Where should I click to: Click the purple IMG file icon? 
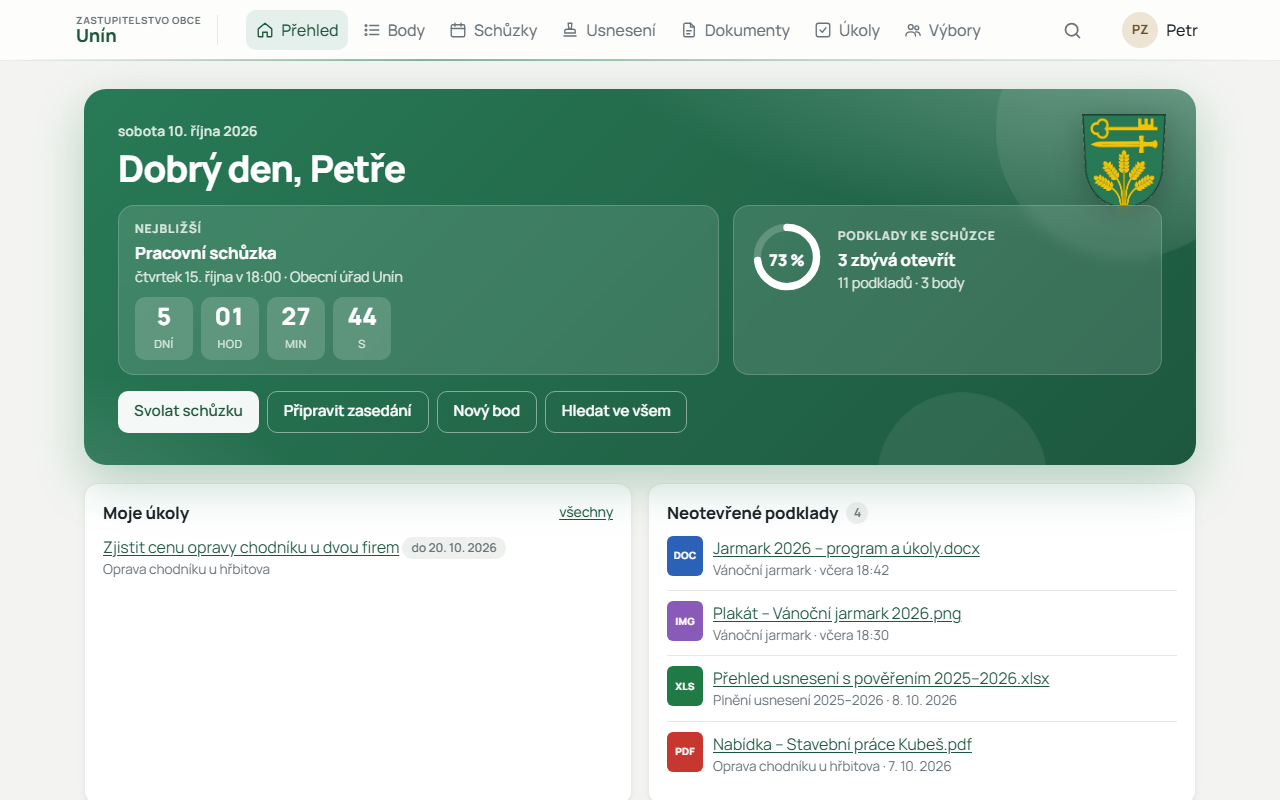[x=685, y=621]
